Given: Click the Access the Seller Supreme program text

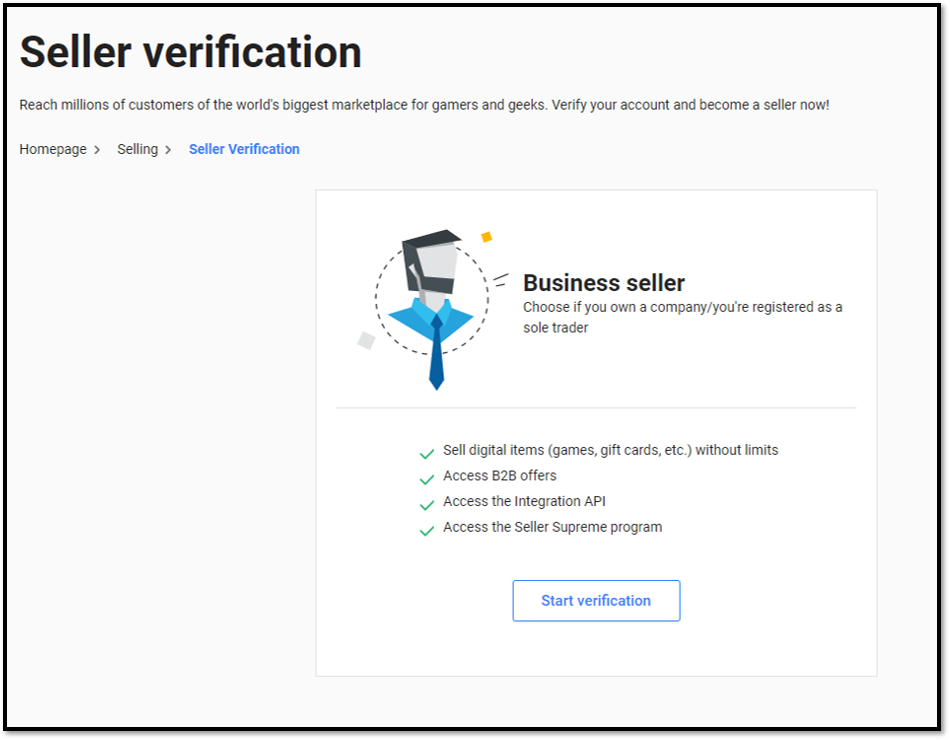Looking at the screenshot, I should (x=552, y=527).
